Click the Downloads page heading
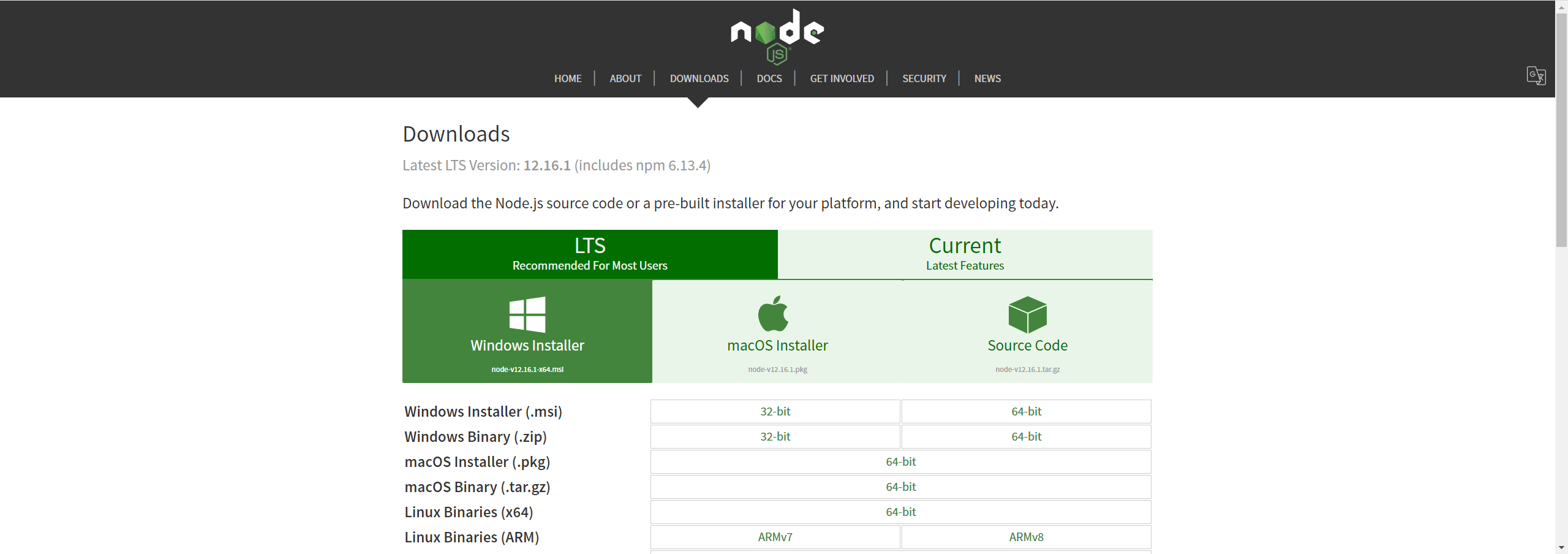 [x=456, y=134]
